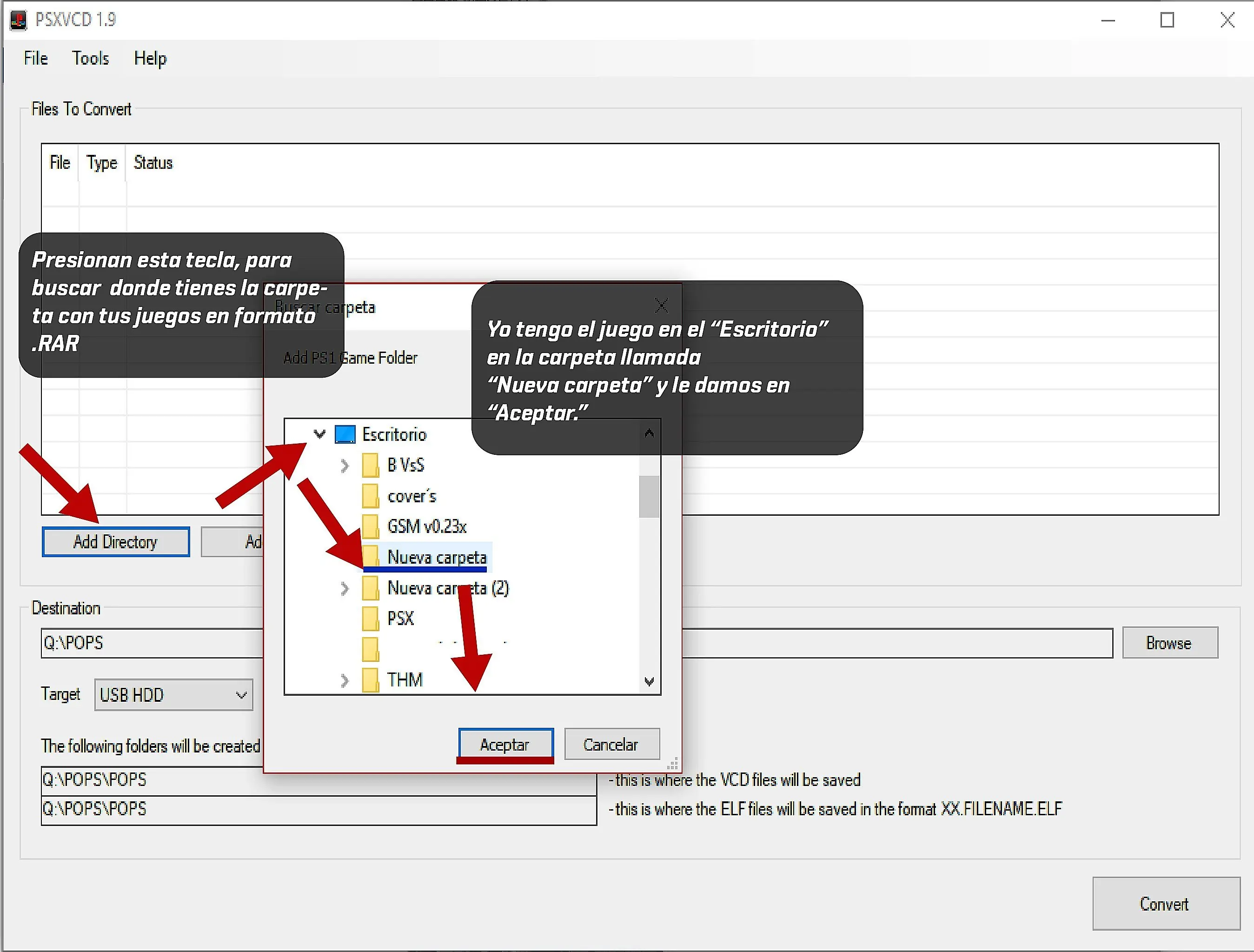This screenshot has width=1254, height=952.
Task: Select the Escritorio desktop icon
Action: 345,434
